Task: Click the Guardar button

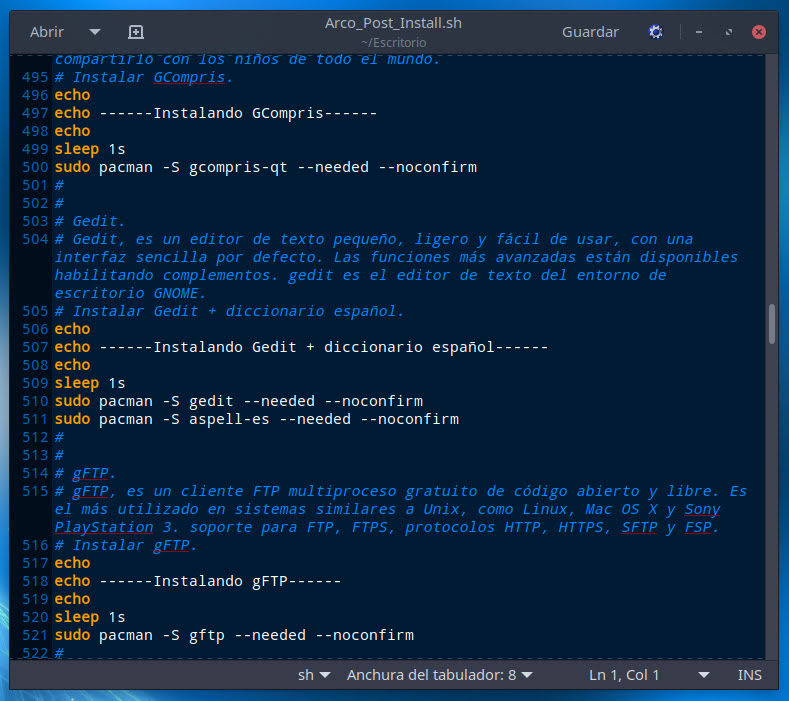Action: [590, 32]
